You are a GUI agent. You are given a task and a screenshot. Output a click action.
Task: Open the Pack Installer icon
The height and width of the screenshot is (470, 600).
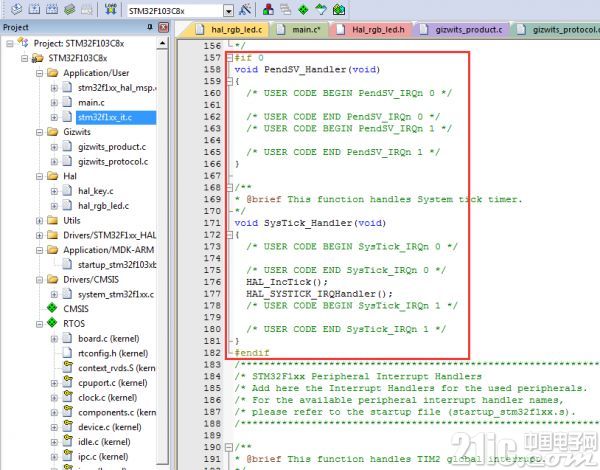coord(339,9)
